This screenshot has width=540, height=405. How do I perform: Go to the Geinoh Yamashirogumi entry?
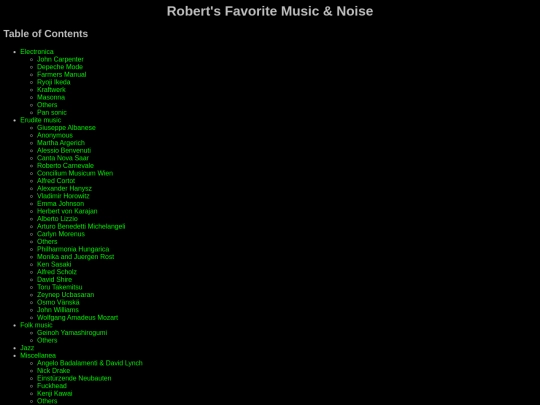pos(72,333)
